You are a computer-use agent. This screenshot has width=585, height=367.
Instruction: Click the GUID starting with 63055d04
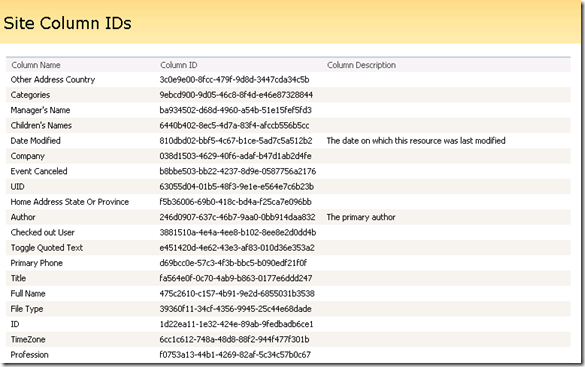tap(237, 186)
